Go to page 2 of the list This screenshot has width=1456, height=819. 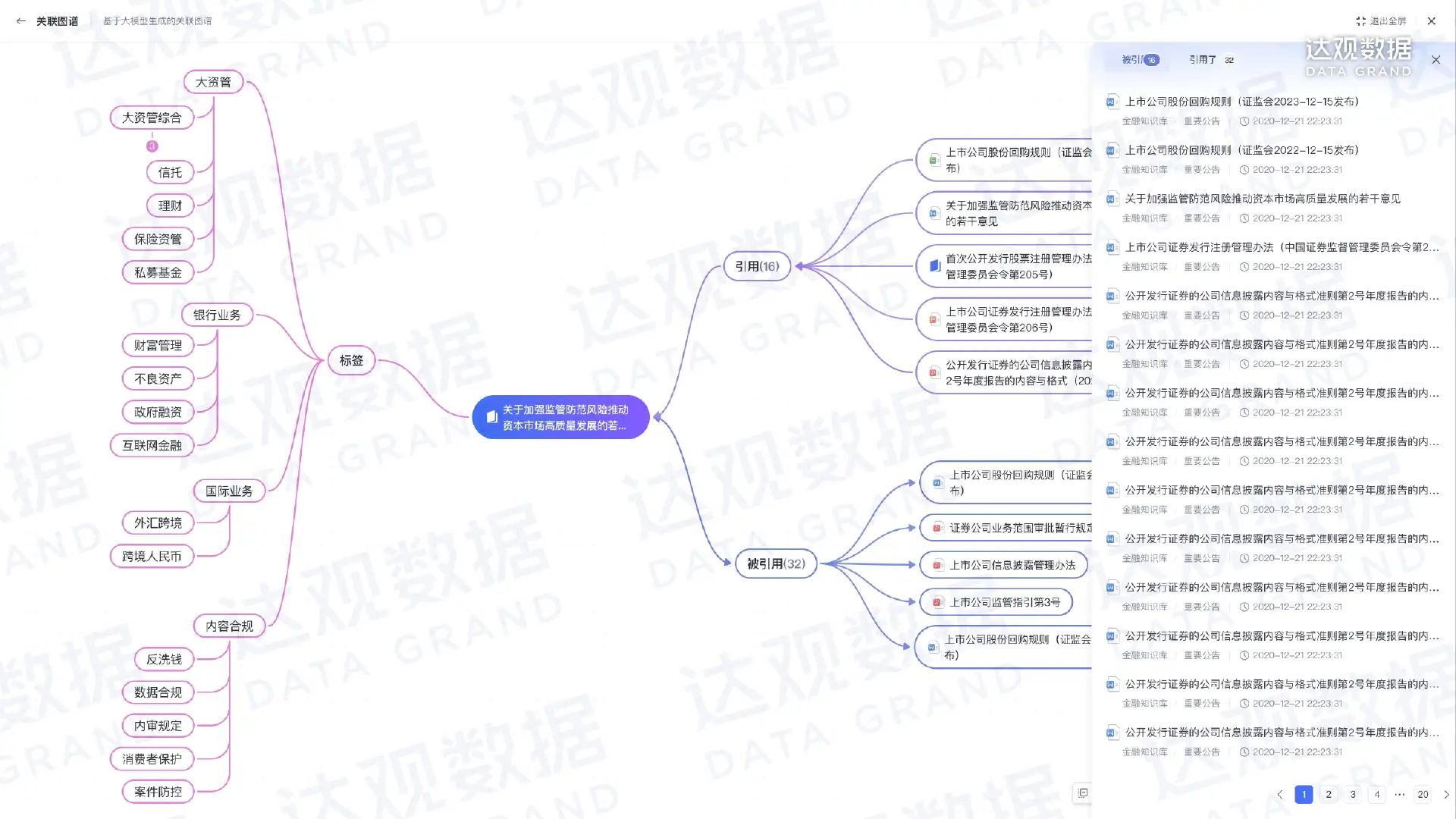pos(1328,794)
